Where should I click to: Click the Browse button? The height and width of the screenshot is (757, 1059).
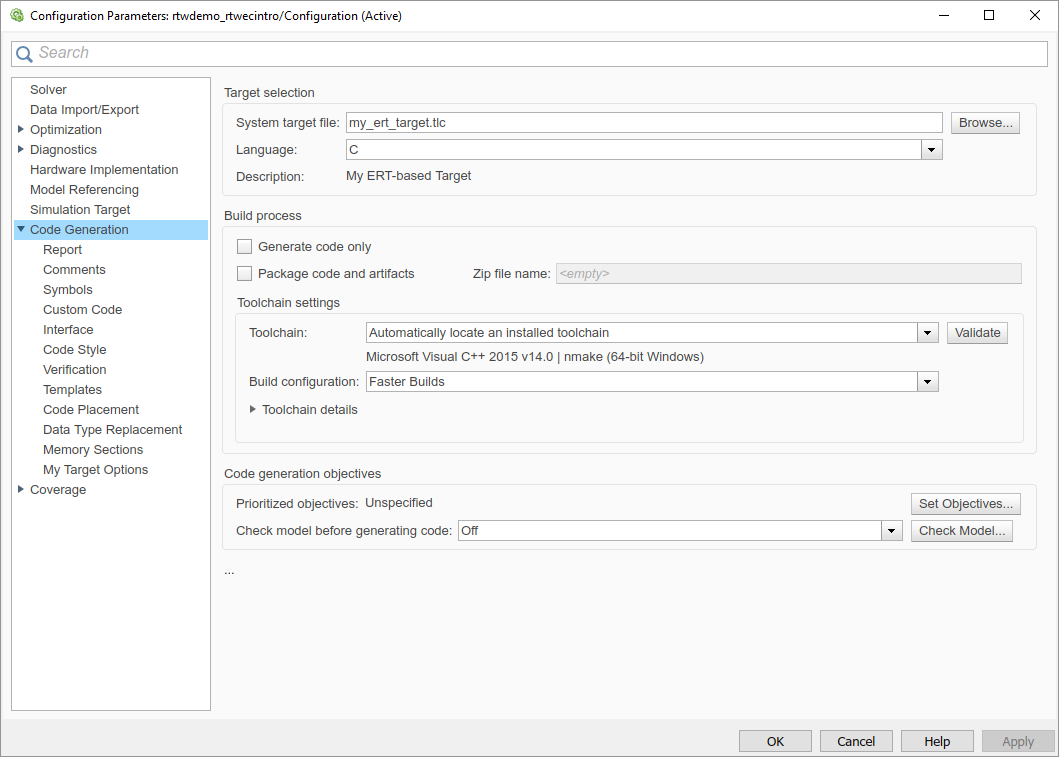point(985,123)
